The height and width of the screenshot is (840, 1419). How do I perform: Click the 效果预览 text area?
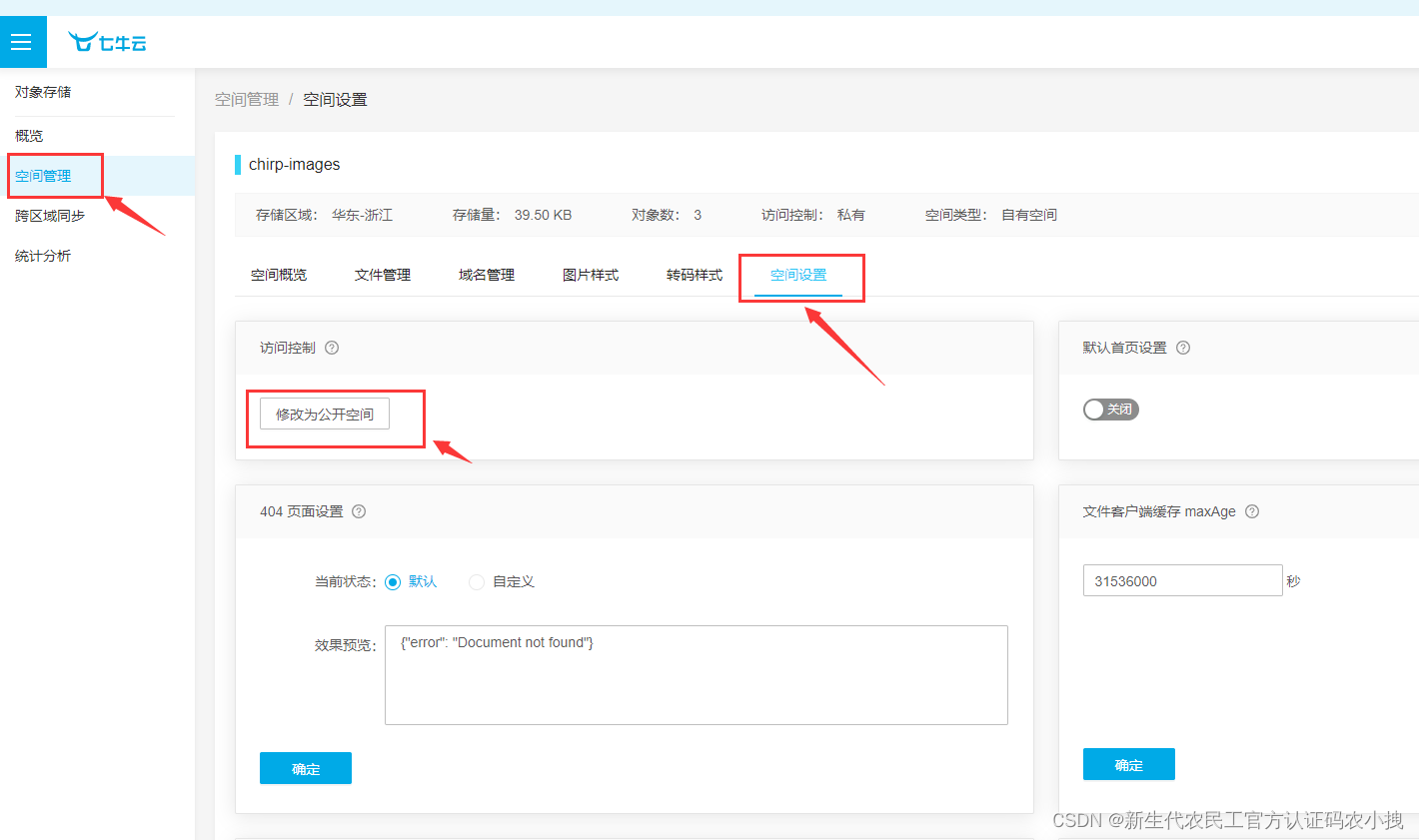[697, 675]
